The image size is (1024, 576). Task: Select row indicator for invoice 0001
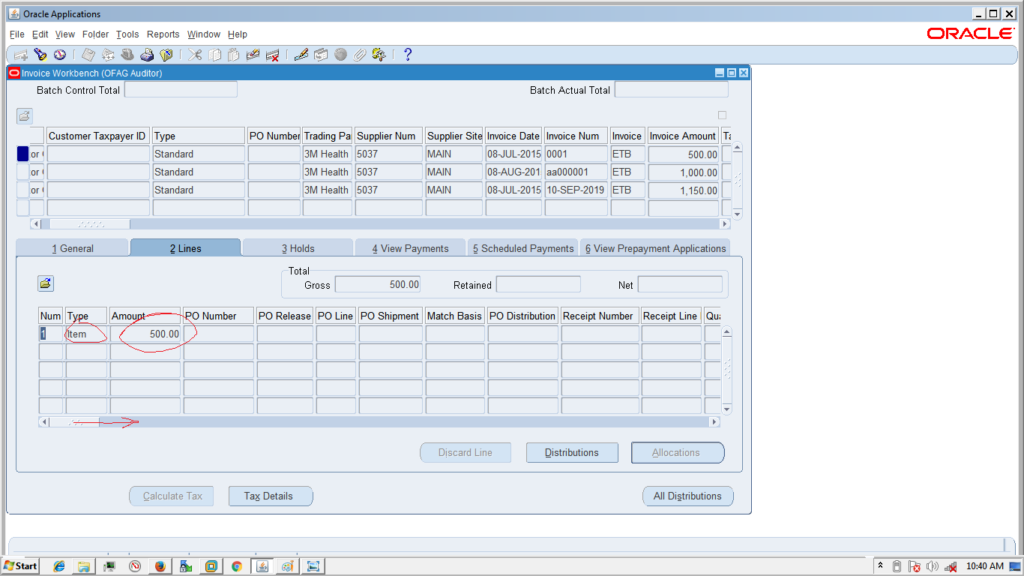tap(23, 154)
